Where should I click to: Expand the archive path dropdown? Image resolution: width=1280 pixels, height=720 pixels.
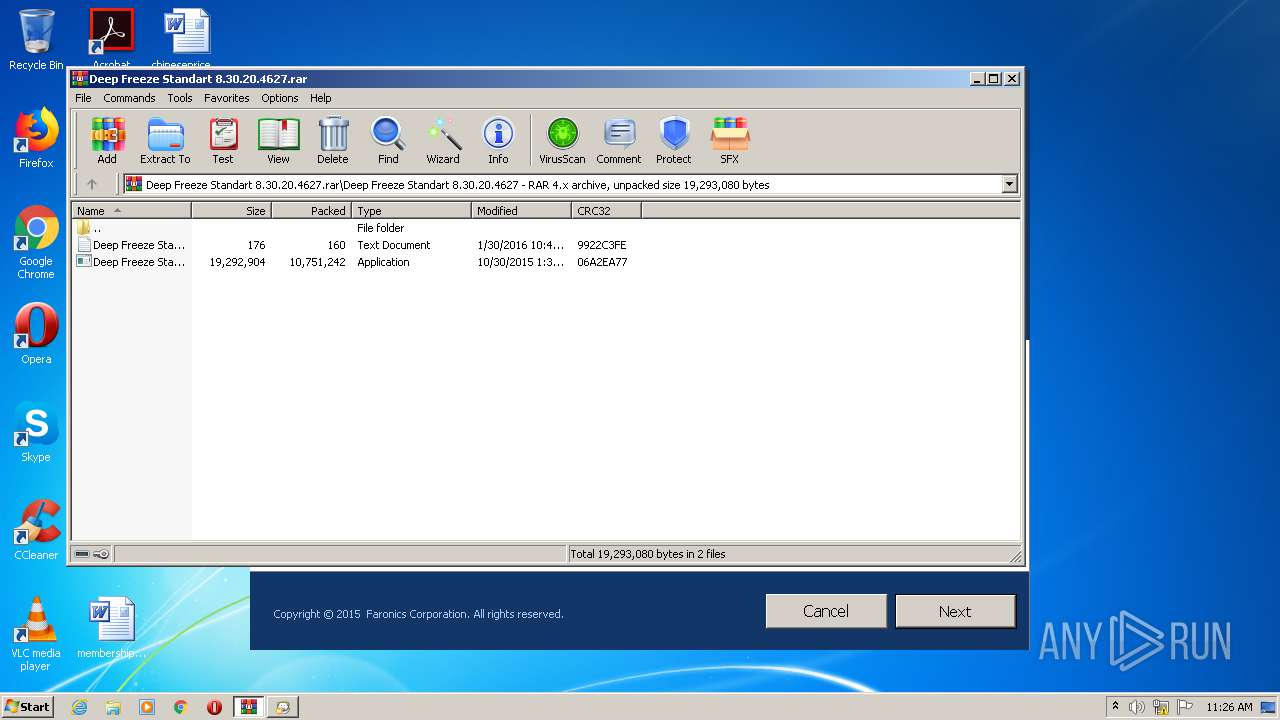coord(1009,184)
